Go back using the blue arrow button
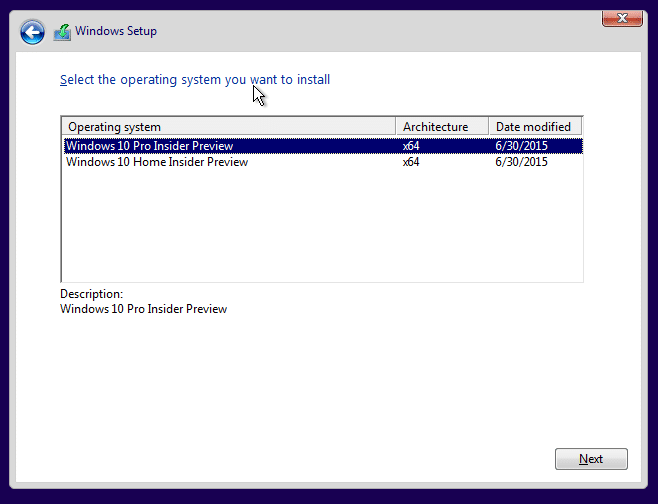Image resolution: width=658 pixels, height=504 pixels. (32, 32)
